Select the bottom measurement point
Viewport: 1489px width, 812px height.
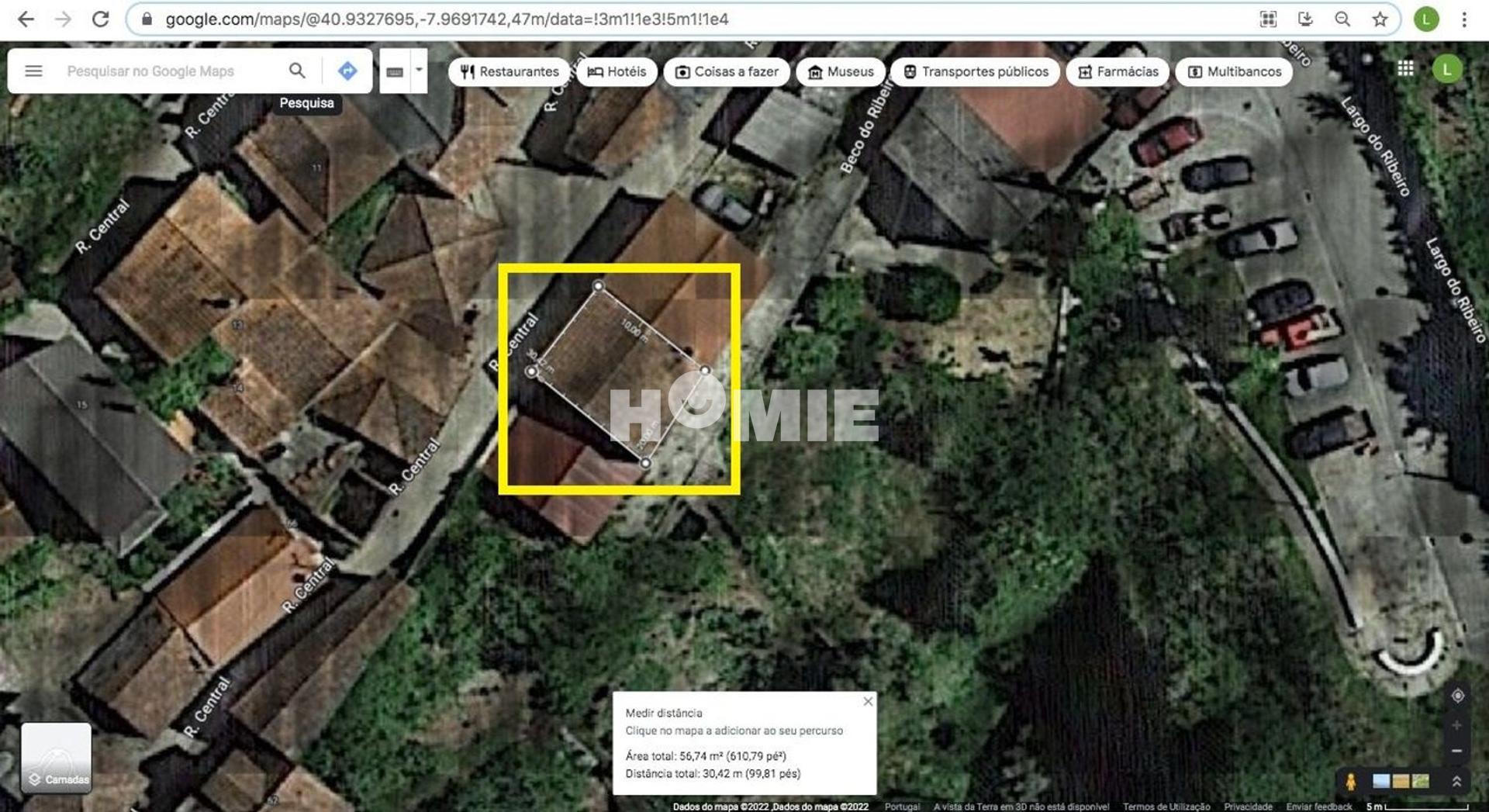point(645,463)
